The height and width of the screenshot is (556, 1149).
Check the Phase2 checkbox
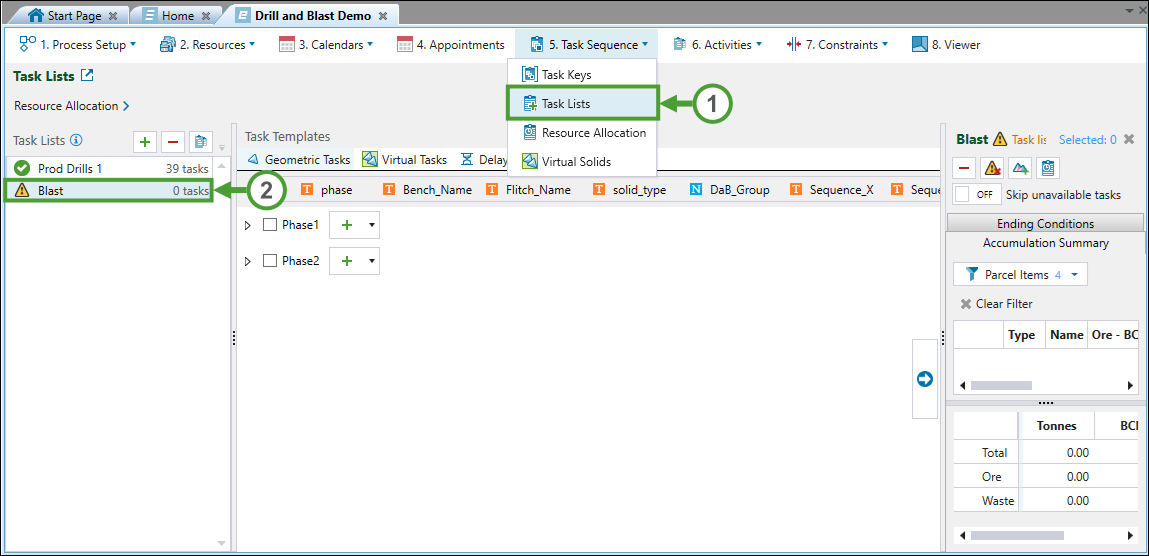pos(270,260)
